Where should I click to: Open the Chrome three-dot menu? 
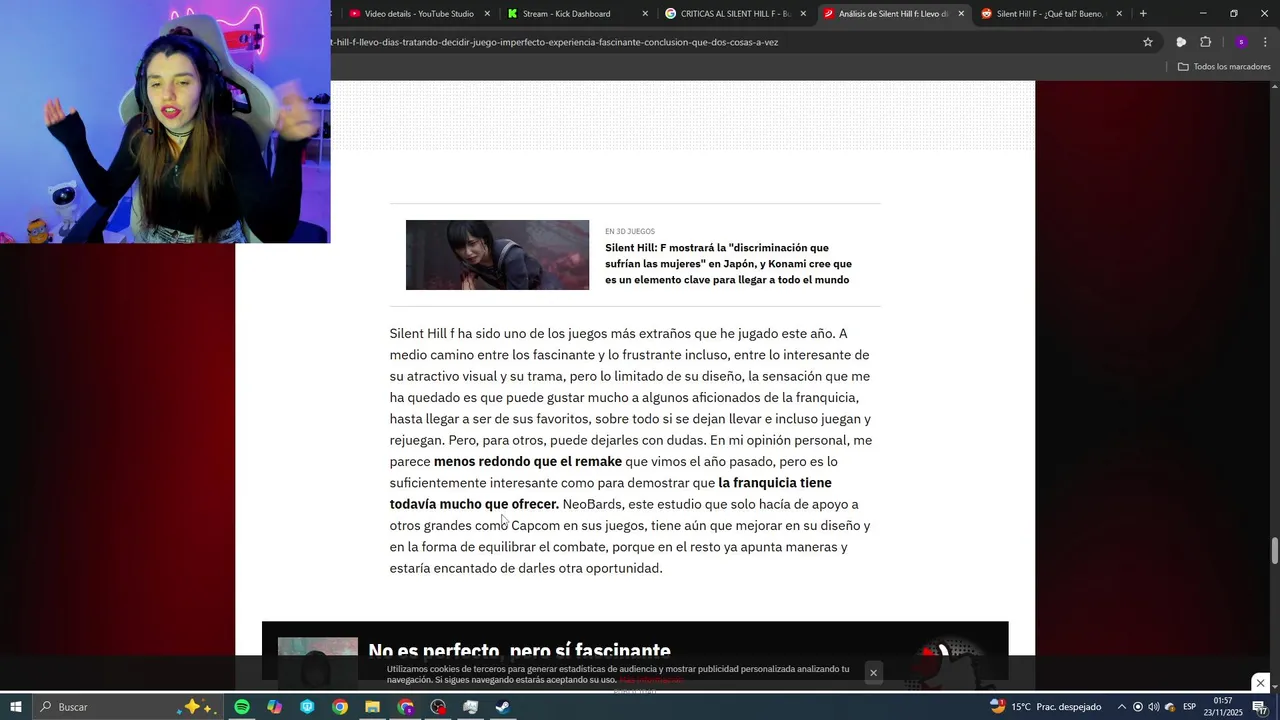click(x=1266, y=42)
